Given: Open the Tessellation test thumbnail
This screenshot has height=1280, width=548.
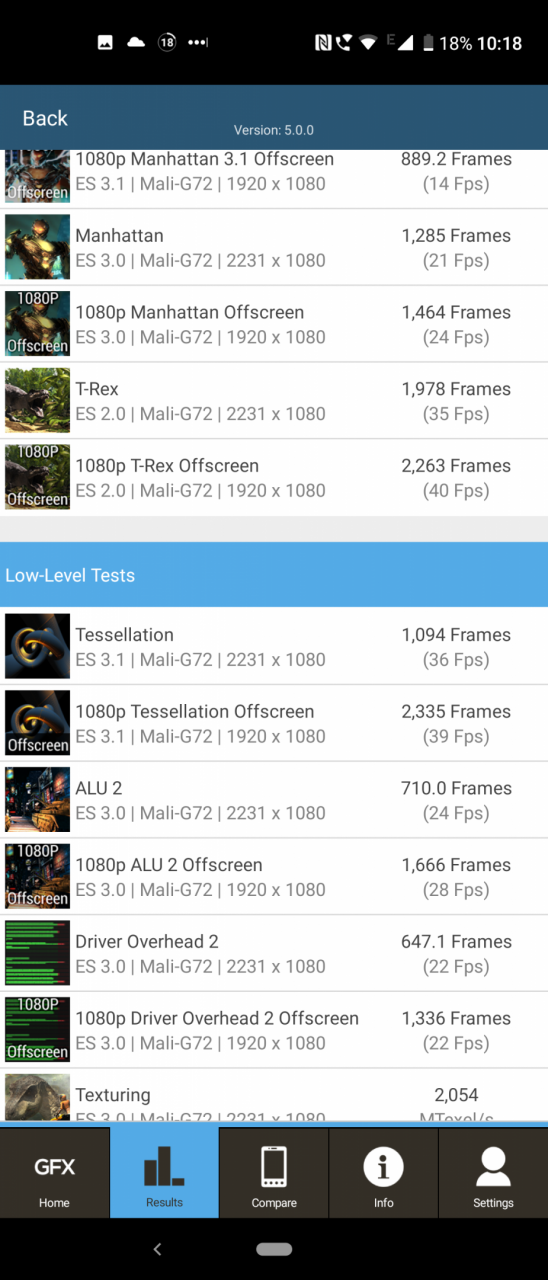Looking at the screenshot, I should (37, 647).
